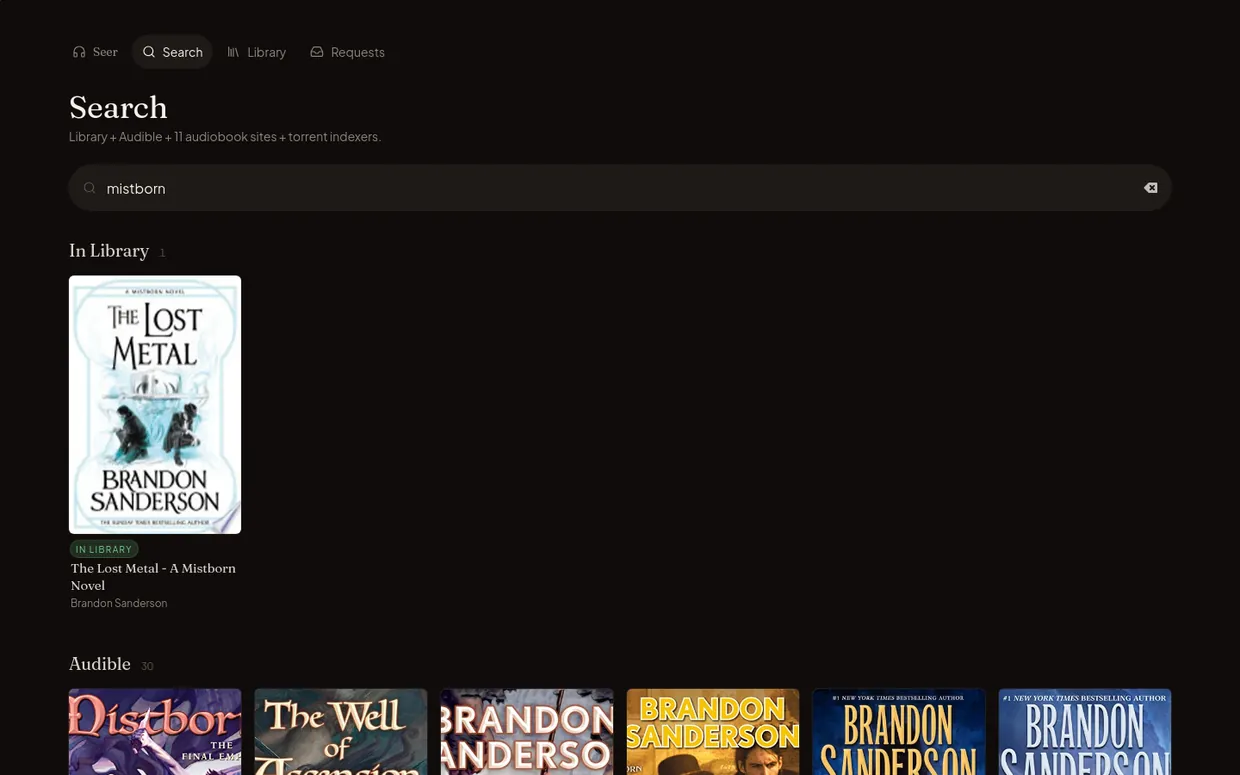The height and width of the screenshot is (775, 1240).
Task: Clear the search text with backspace icon
Action: [1151, 188]
